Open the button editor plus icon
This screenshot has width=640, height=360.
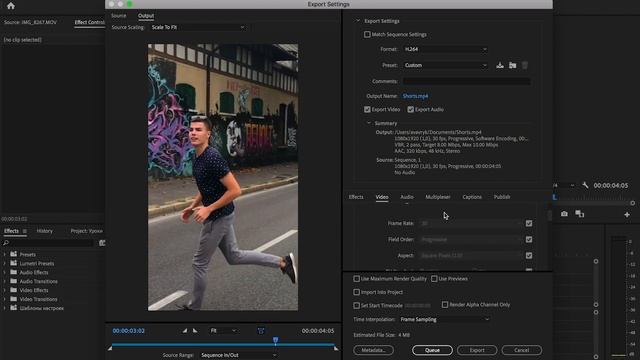click(627, 214)
